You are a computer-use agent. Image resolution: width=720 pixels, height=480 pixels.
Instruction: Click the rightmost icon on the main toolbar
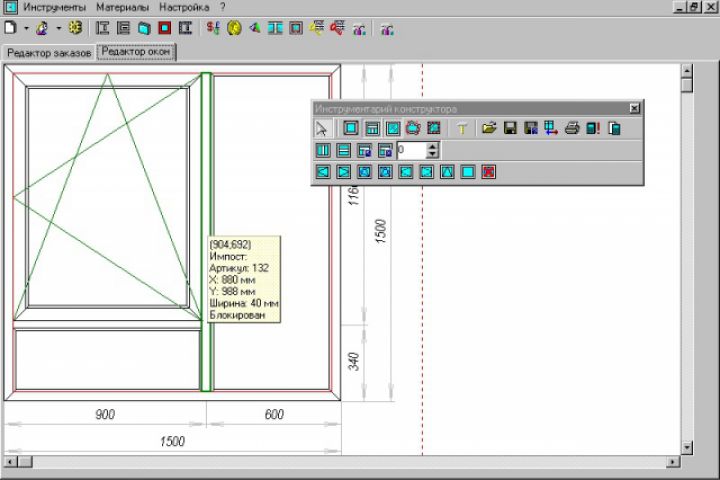click(x=387, y=29)
